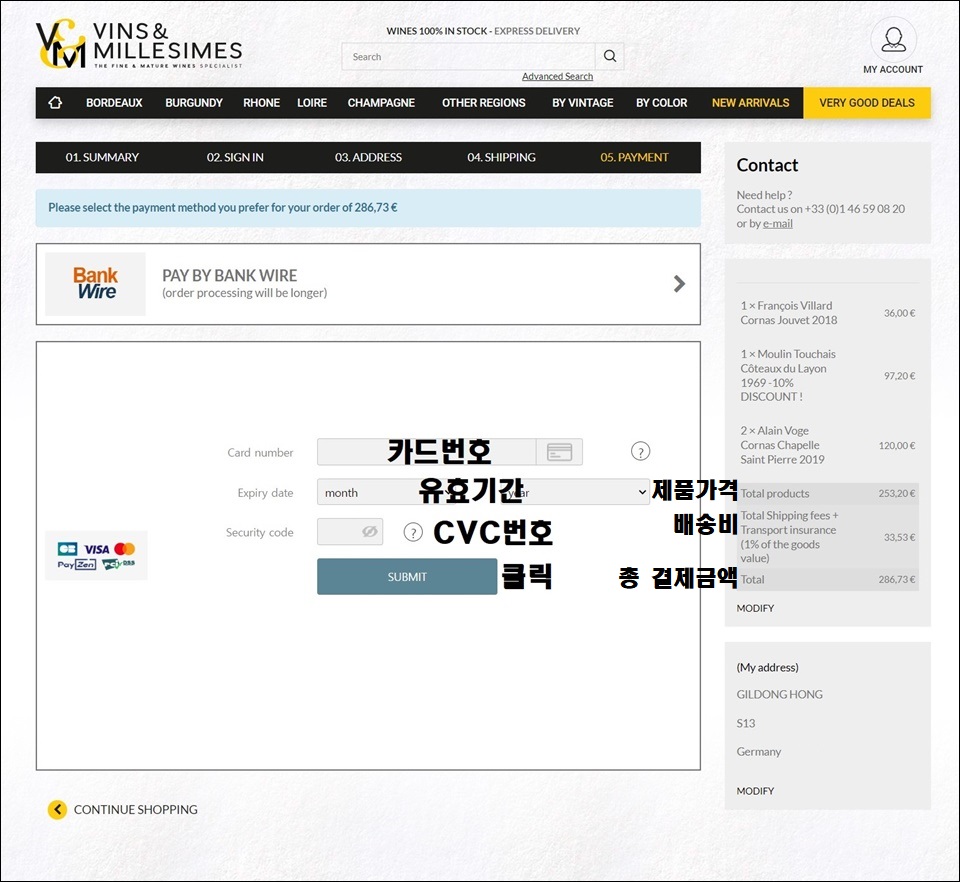Image resolution: width=960 pixels, height=882 pixels.
Task: Open the By Vintage menu
Action: [583, 103]
